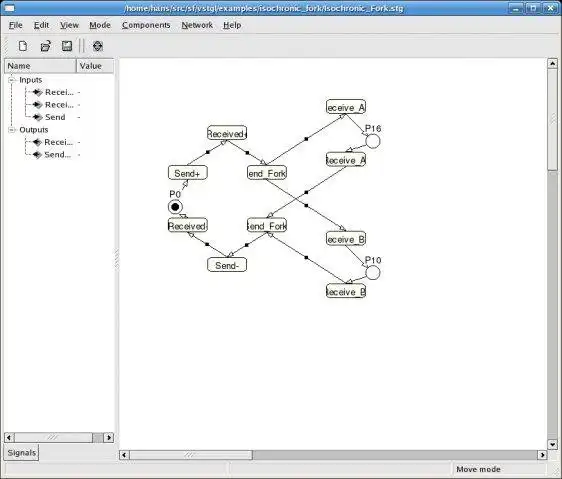Open the File menu
562x479 pixels.
15,25
